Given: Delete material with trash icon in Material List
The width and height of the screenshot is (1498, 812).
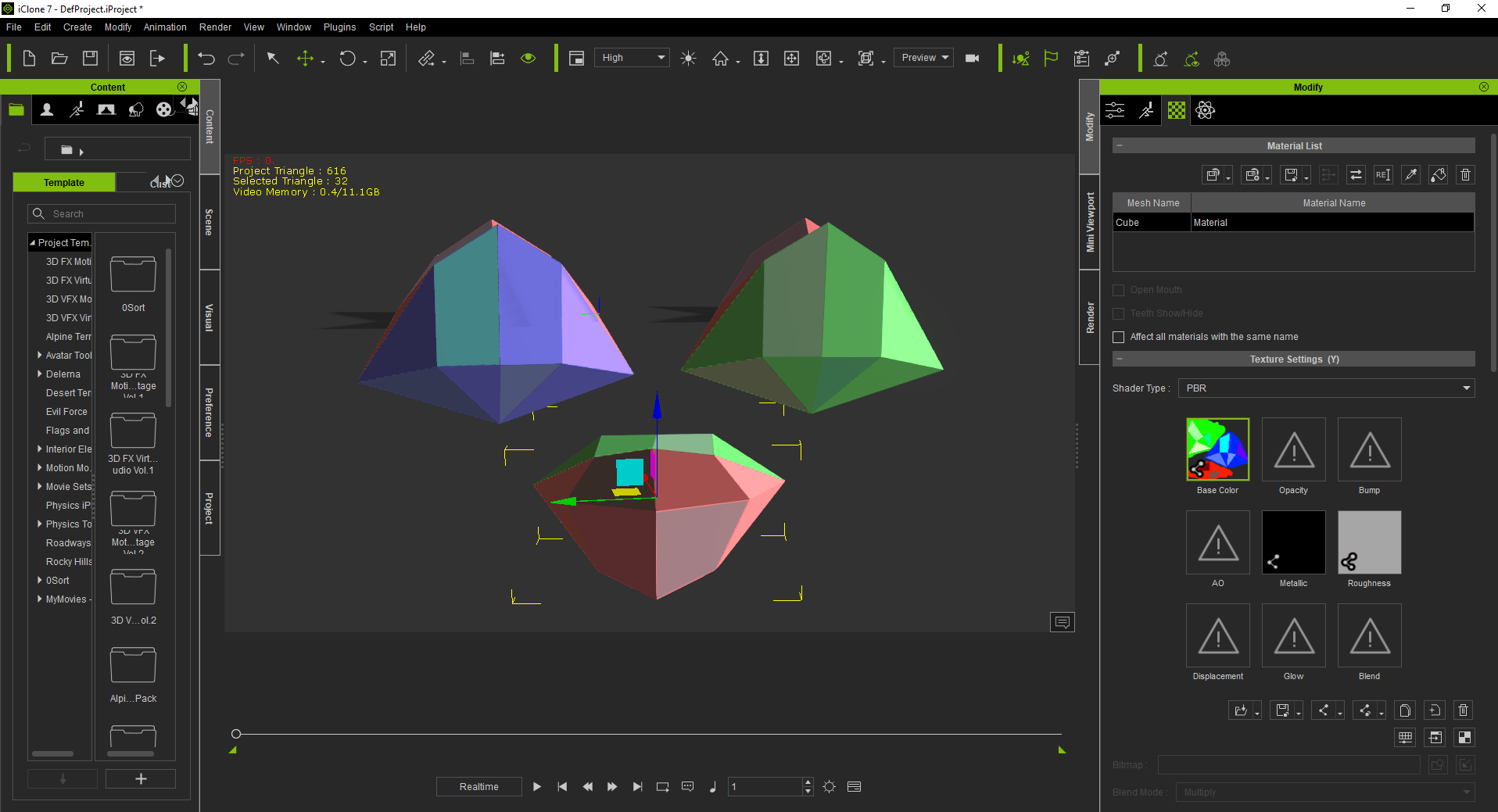Looking at the screenshot, I should (1466, 175).
